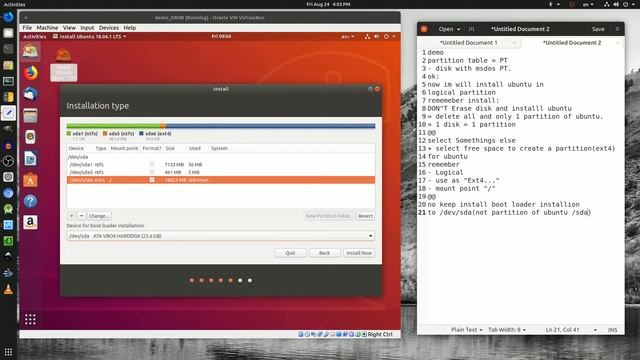Click the Revert button

[365, 216]
